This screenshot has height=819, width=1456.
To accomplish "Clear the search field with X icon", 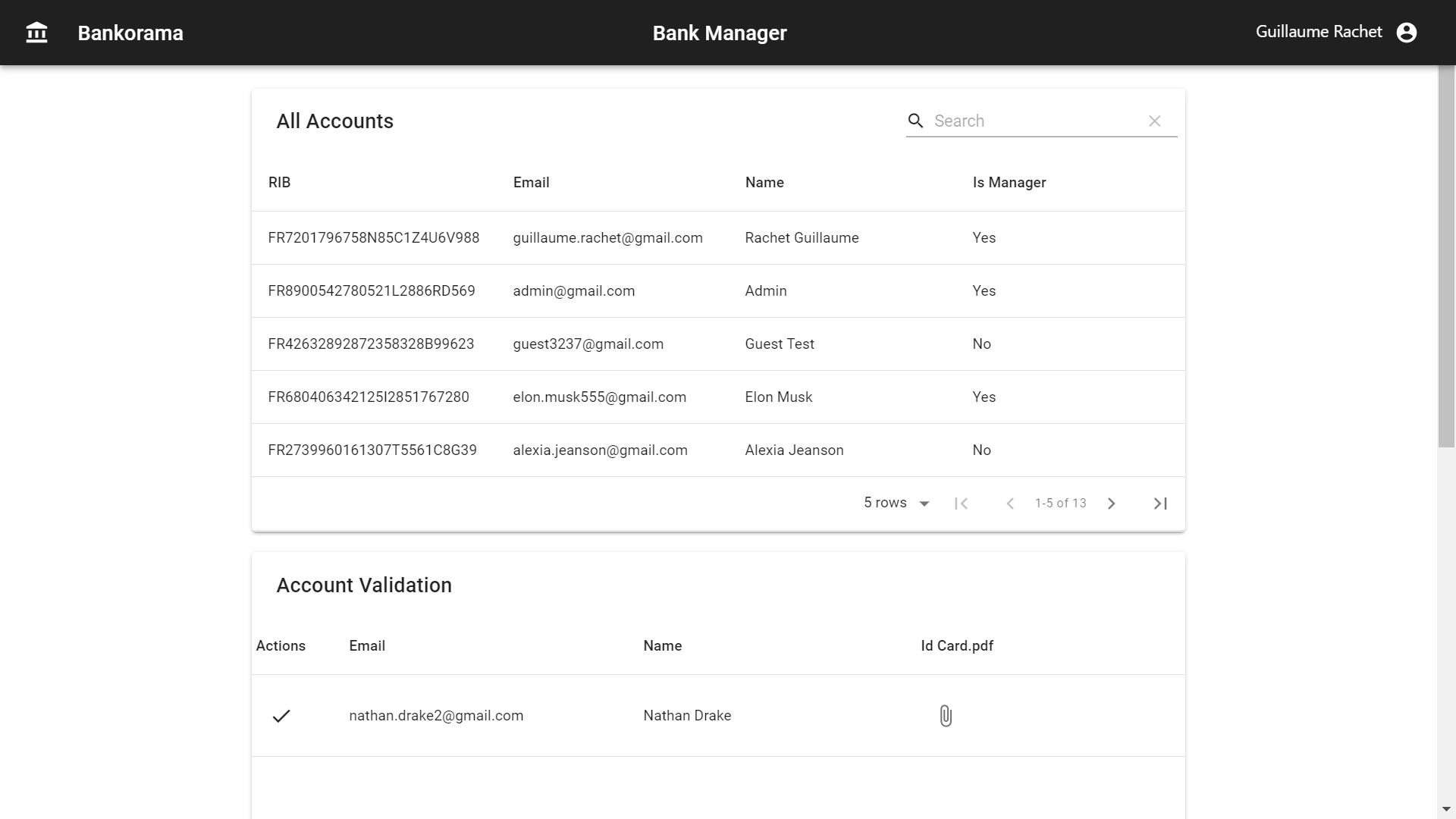I will (x=1154, y=121).
